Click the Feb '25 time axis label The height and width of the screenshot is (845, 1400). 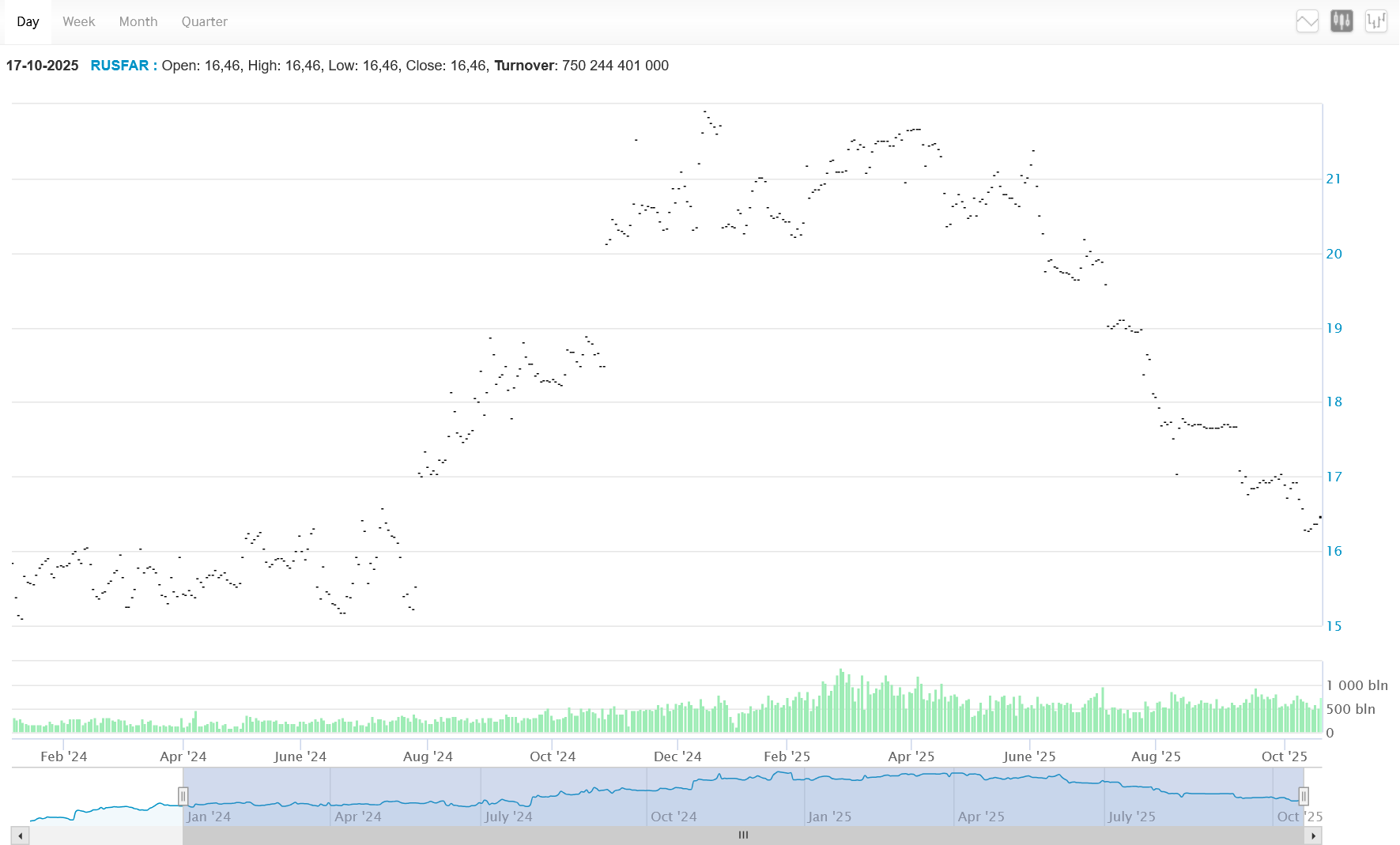(787, 756)
